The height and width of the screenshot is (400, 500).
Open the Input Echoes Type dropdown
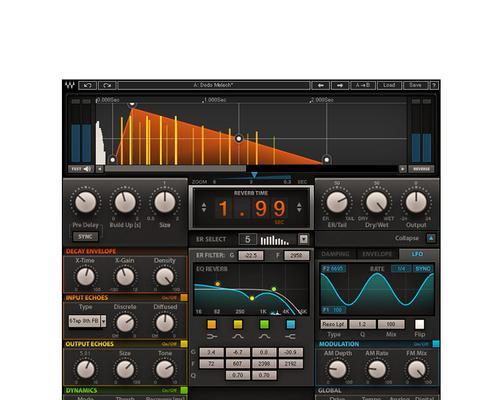tap(104, 321)
